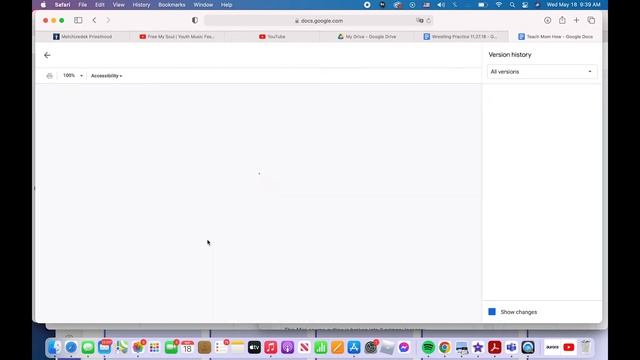Open the History menu
640x360 pixels.
141,5
